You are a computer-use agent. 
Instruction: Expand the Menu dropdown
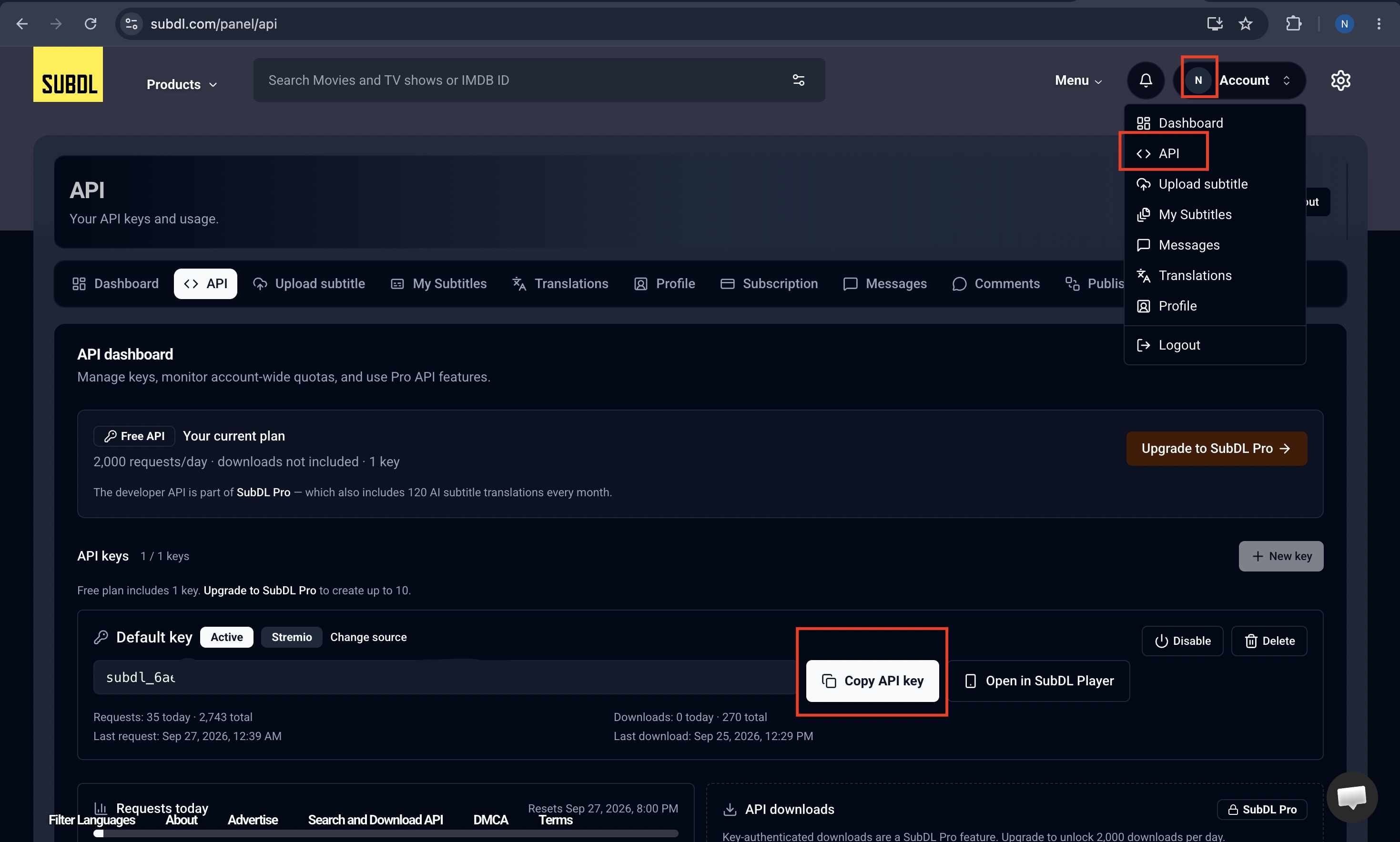click(1078, 80)
